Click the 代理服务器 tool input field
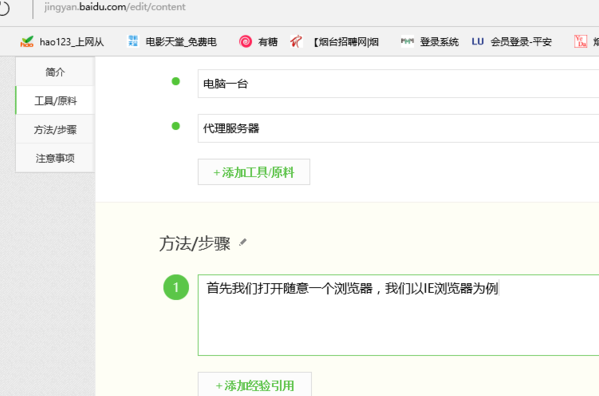 tap(398, 128)
